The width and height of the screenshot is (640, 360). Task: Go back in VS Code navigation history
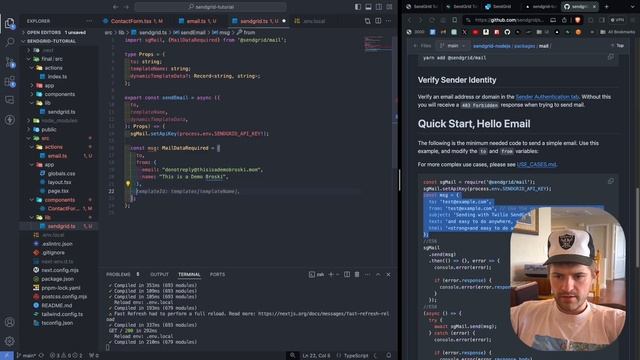116,7
